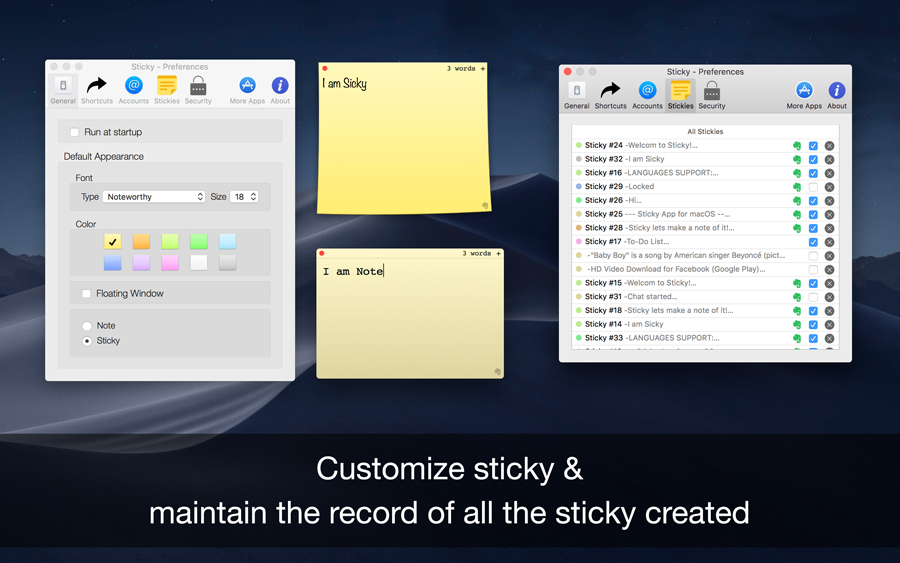
Task: Click in the "I am Note" text area
Action: coord(410,320)
